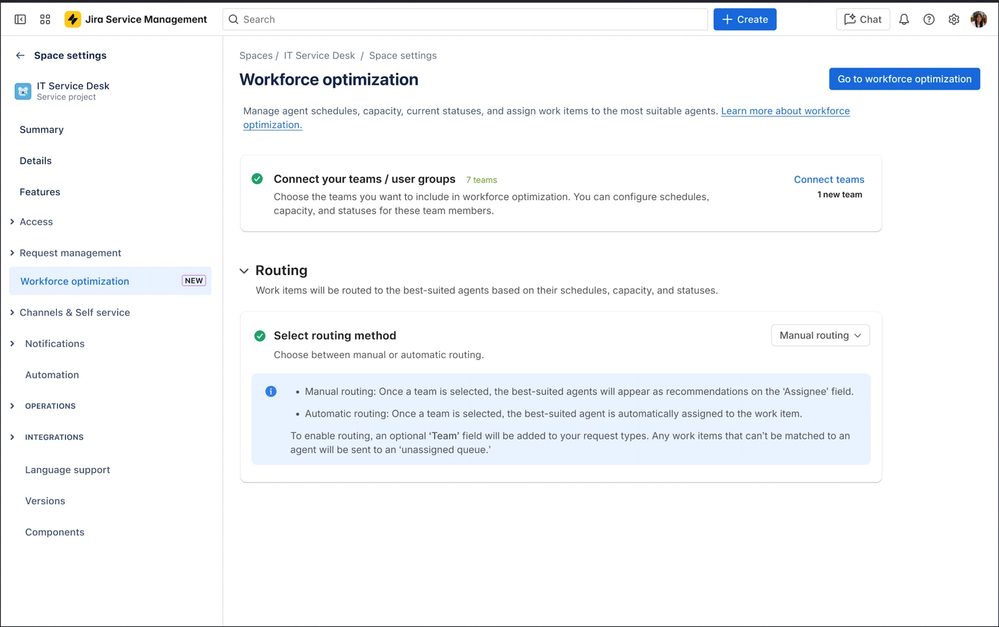Open the settings gear icon
Screen dimensions: 999x627
pos(954,19)
